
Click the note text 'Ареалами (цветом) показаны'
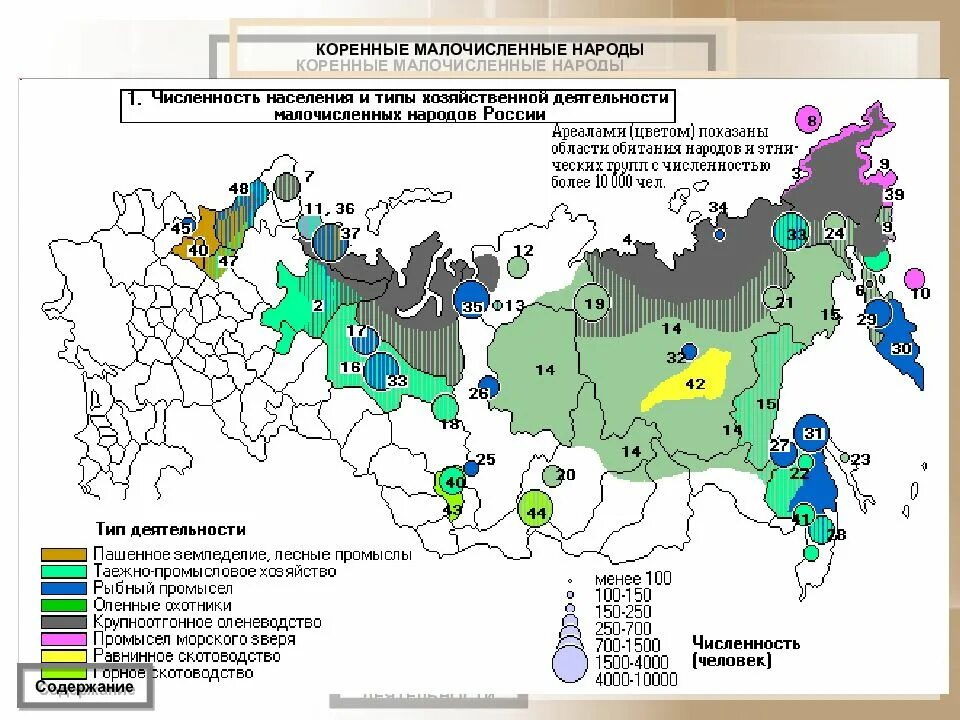pyautogui.click(x=660, y=132)
